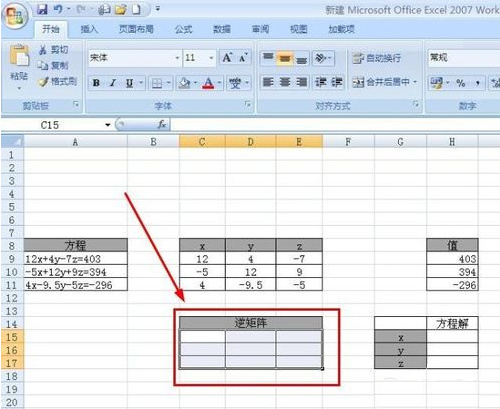Viewport: 500px width, 409px height.
Task: Click Copy (复制) icon
Action: tap(43, 65)
